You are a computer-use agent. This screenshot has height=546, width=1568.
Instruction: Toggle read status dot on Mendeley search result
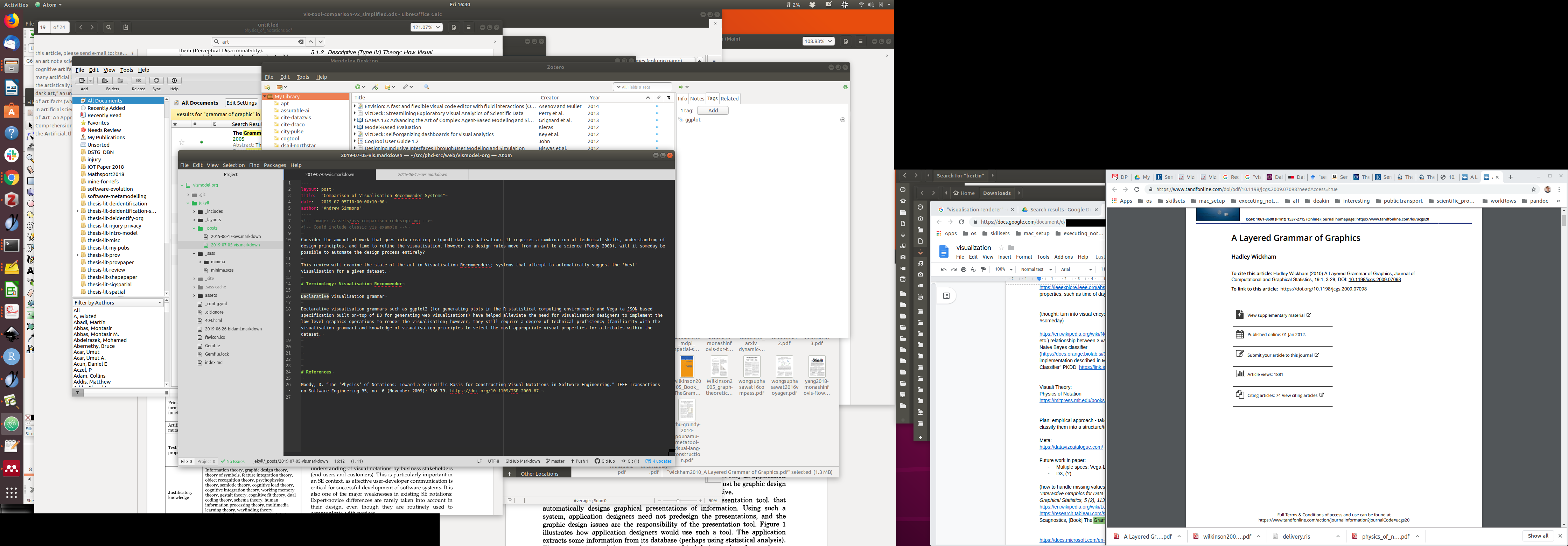pyautogui.click(x=202, y=142)
